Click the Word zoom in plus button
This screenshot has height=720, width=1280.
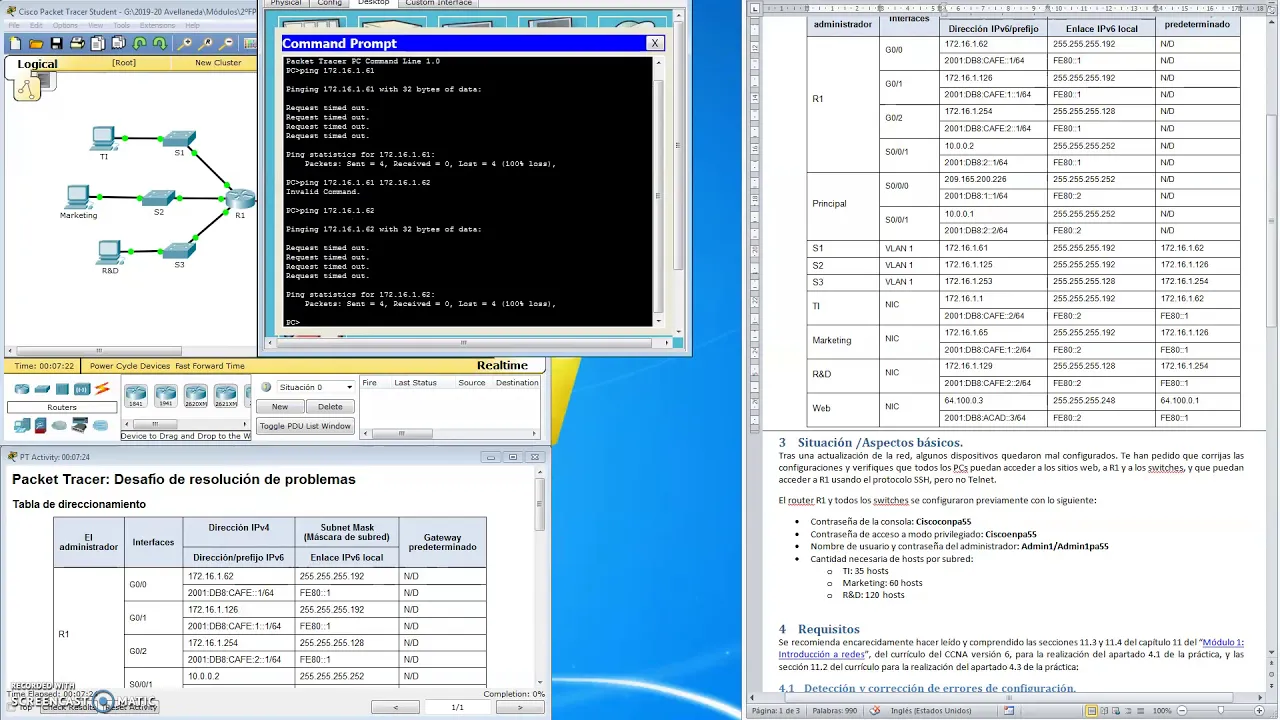click(1258, 711)
